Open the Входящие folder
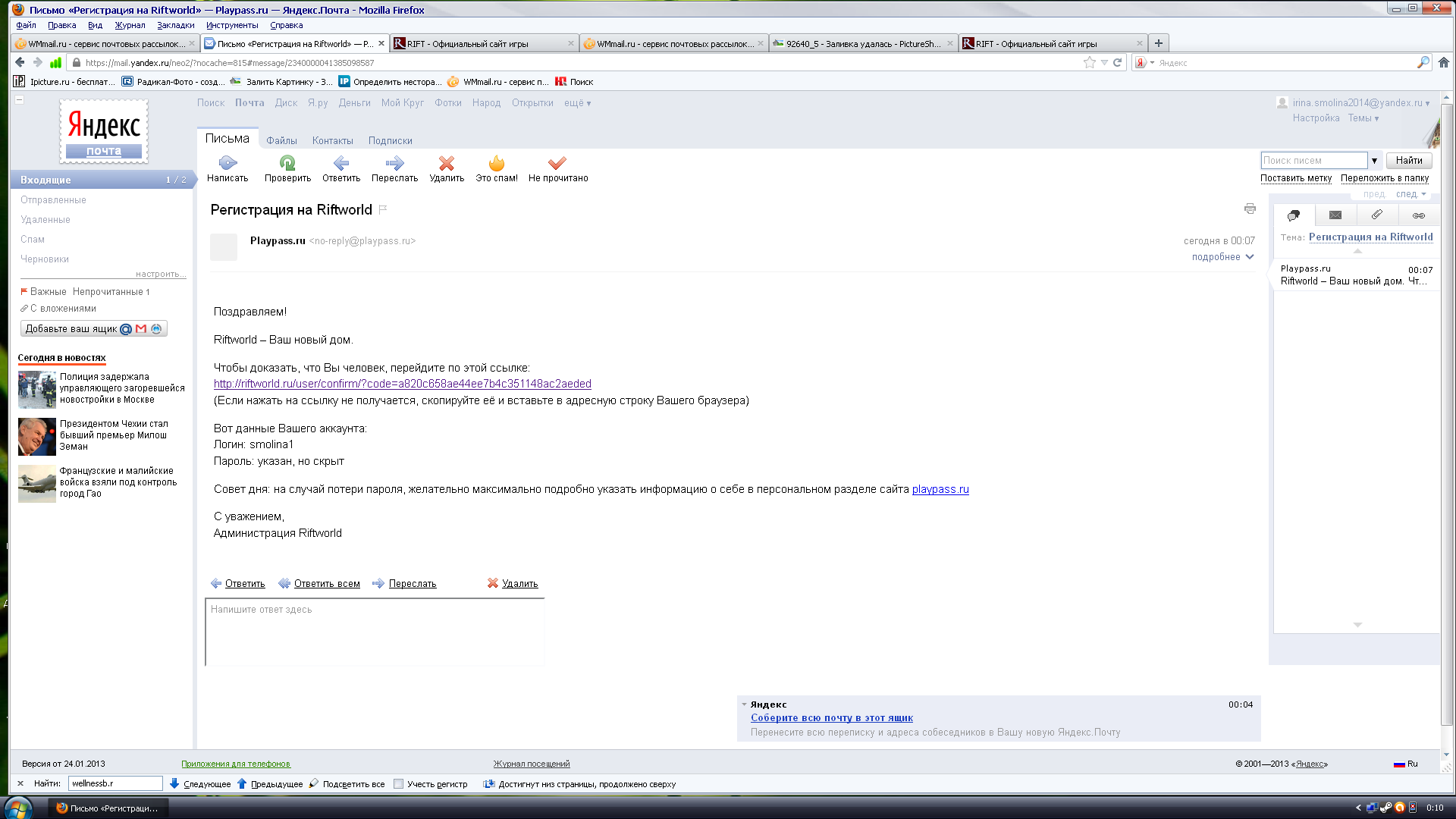 102,180
